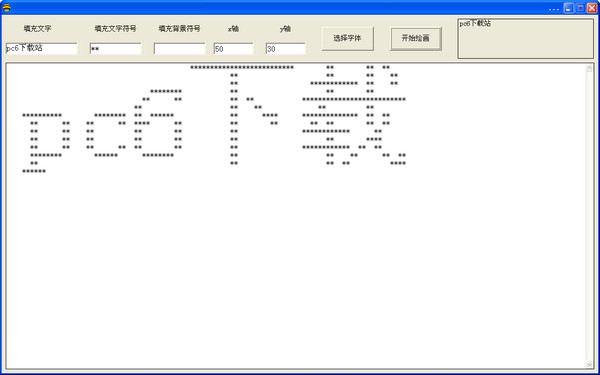Click the 填充背景符号 label
Image resolution: width=600 pixels, height=375 pixels.
click(179, 29)
